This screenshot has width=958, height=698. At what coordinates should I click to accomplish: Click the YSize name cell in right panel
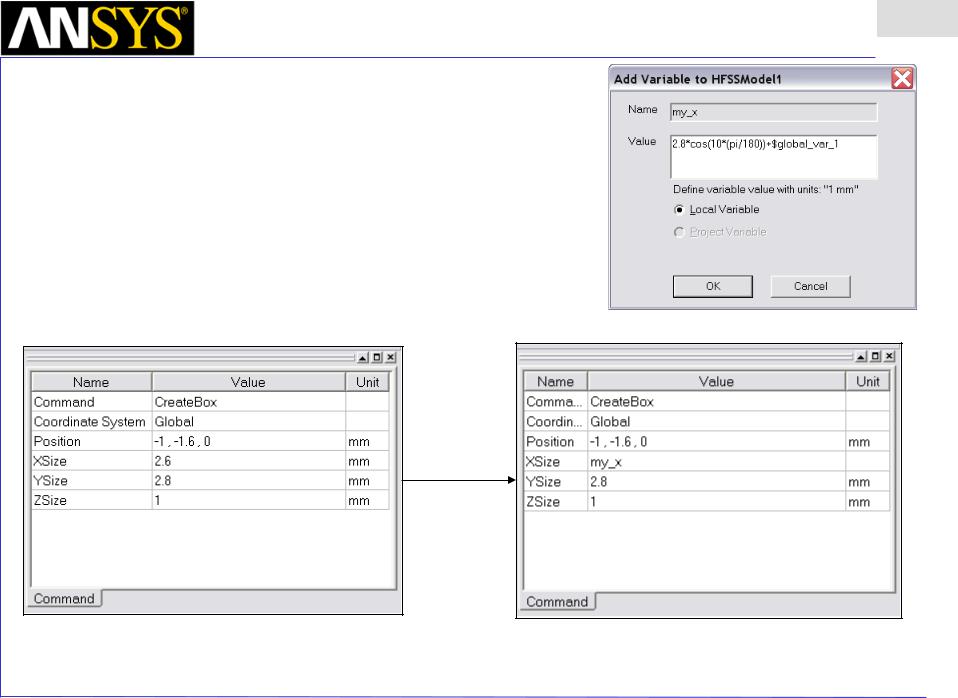pos(555,482)
